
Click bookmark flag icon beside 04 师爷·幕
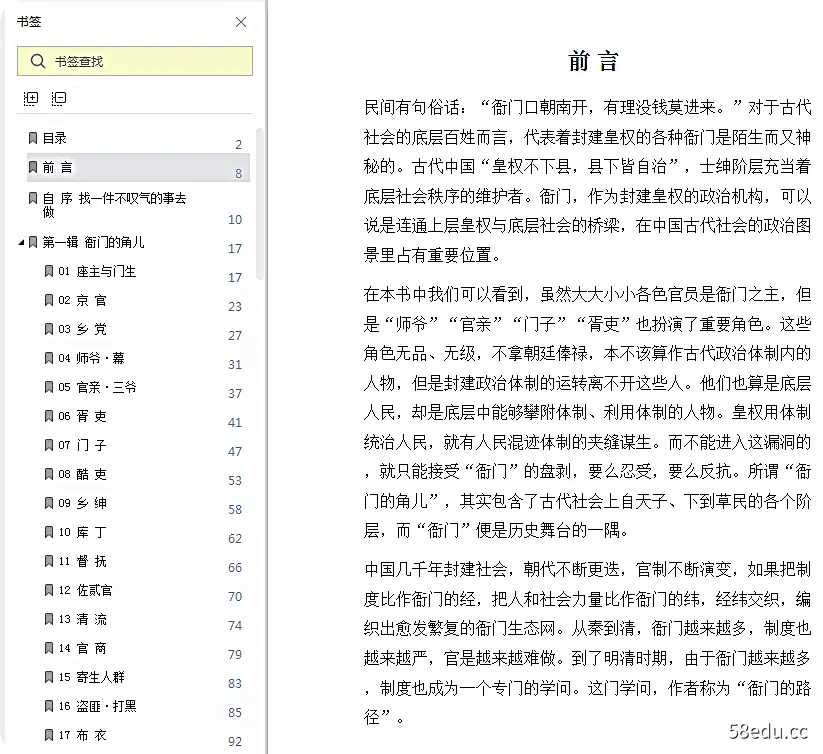[49, 358]
